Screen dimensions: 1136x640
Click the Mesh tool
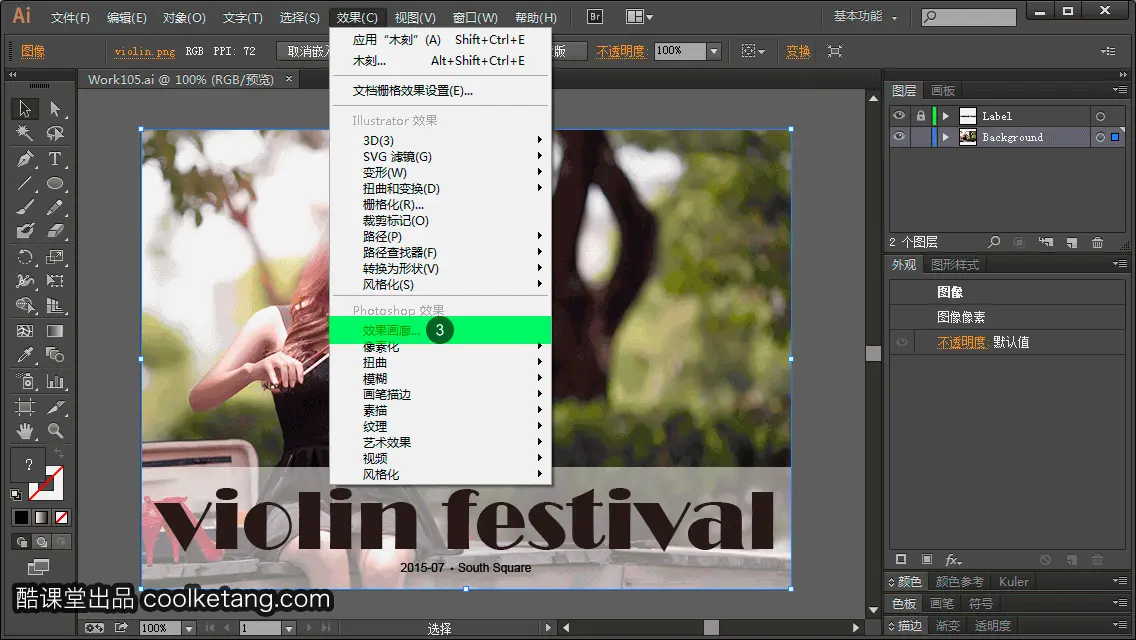25,331
